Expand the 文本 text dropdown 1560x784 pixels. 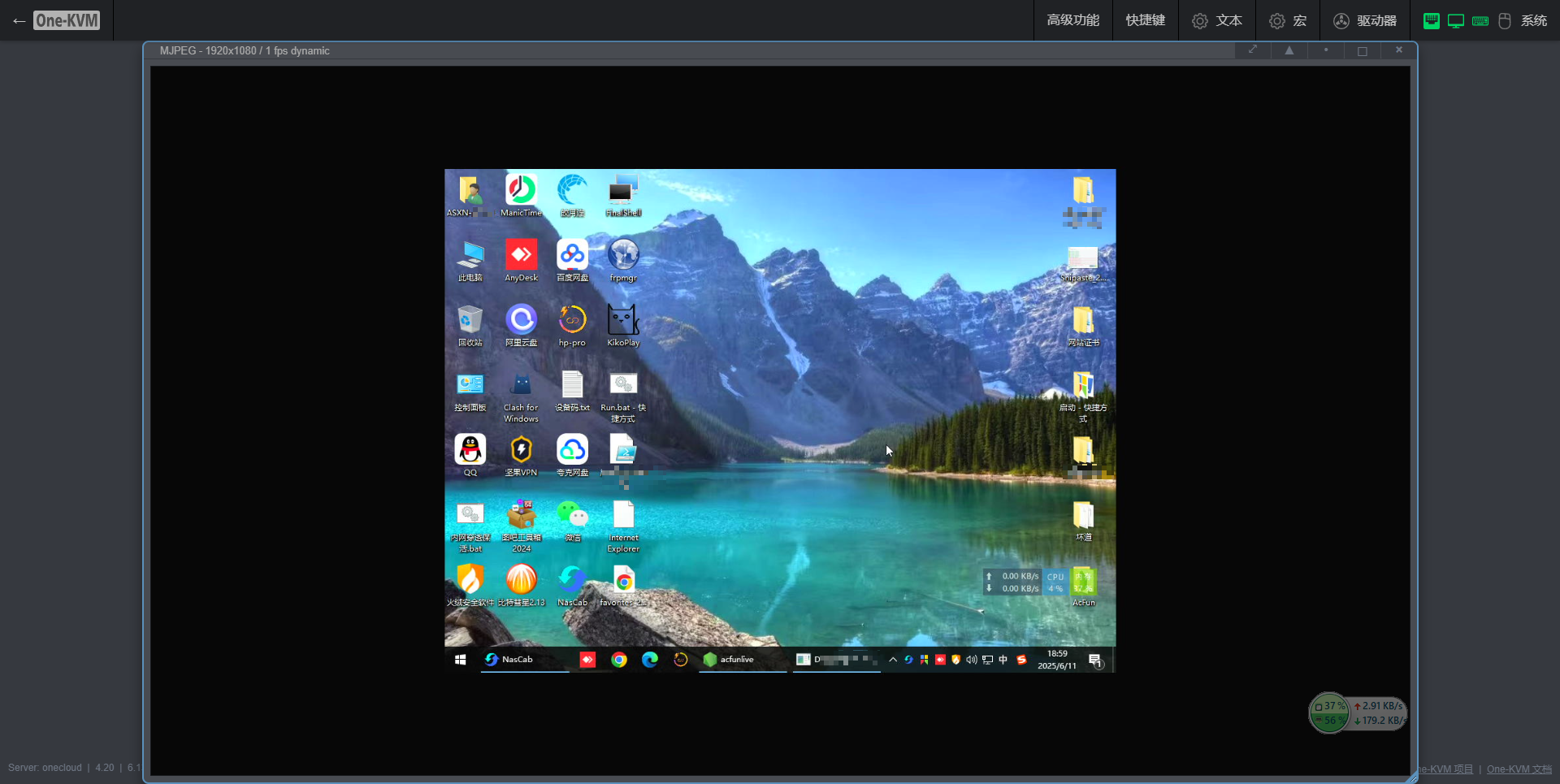(x=1216, y=20)
